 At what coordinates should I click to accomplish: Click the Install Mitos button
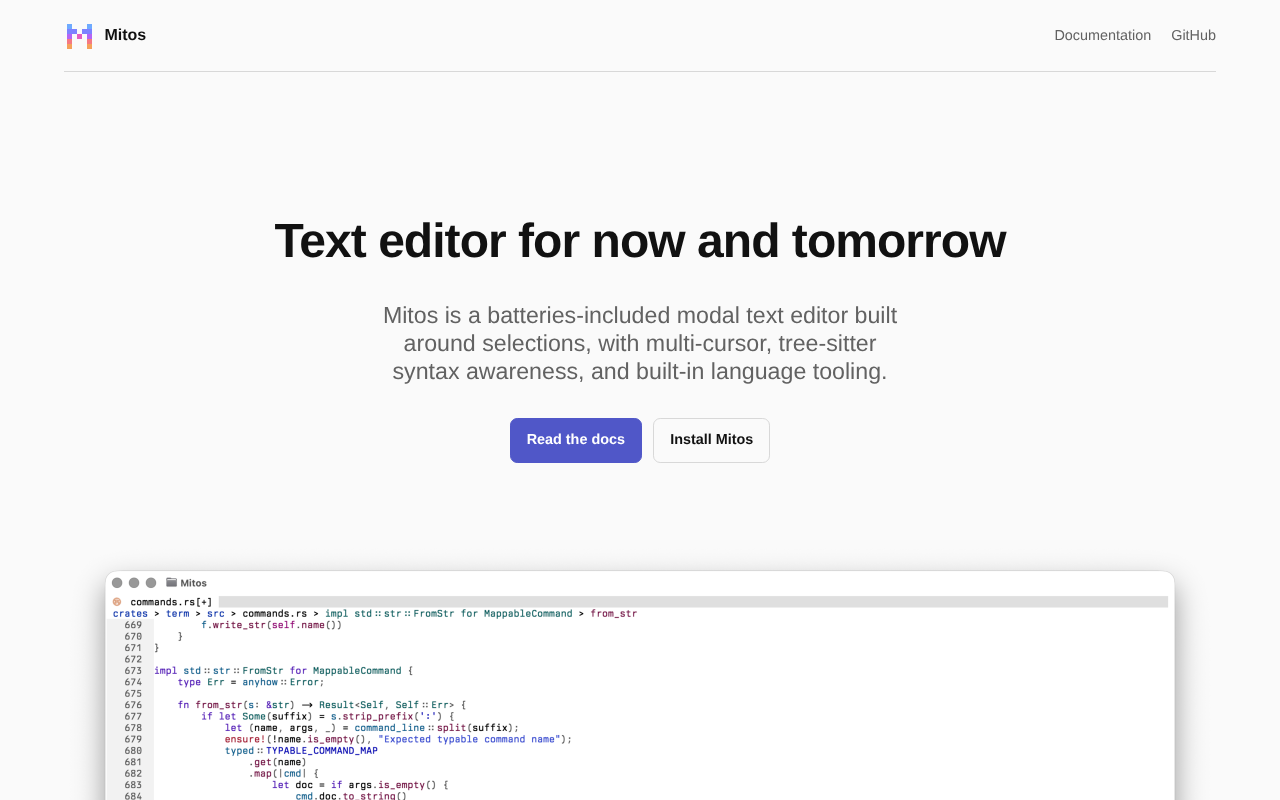711,440
